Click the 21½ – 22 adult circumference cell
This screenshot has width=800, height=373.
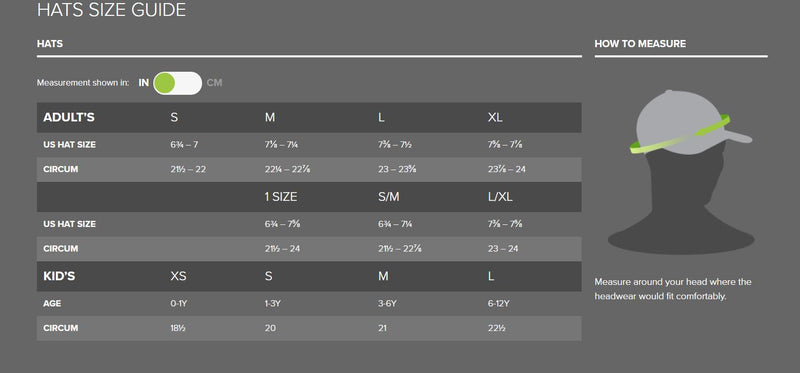(188, 169)
